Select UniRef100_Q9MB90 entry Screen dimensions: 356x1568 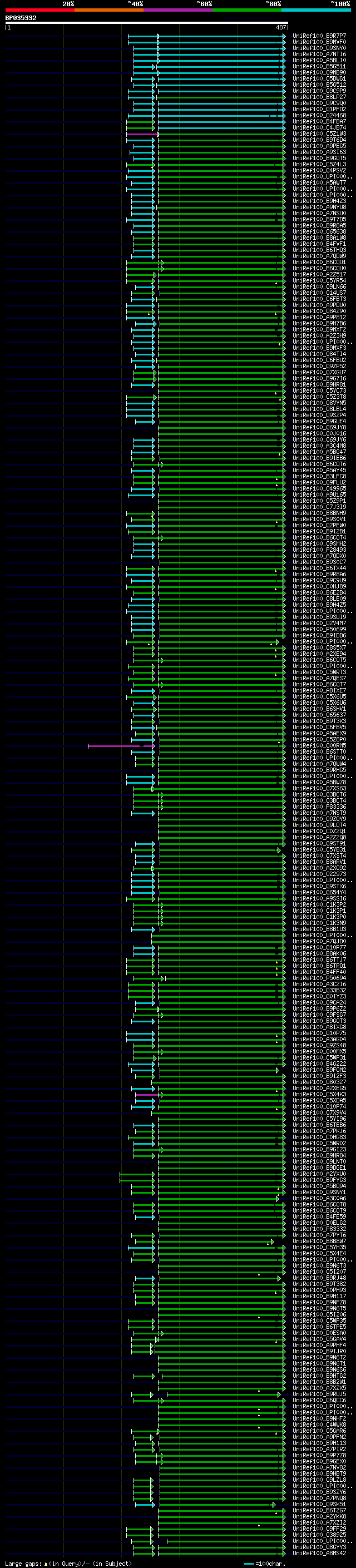(x=319, y=72)
